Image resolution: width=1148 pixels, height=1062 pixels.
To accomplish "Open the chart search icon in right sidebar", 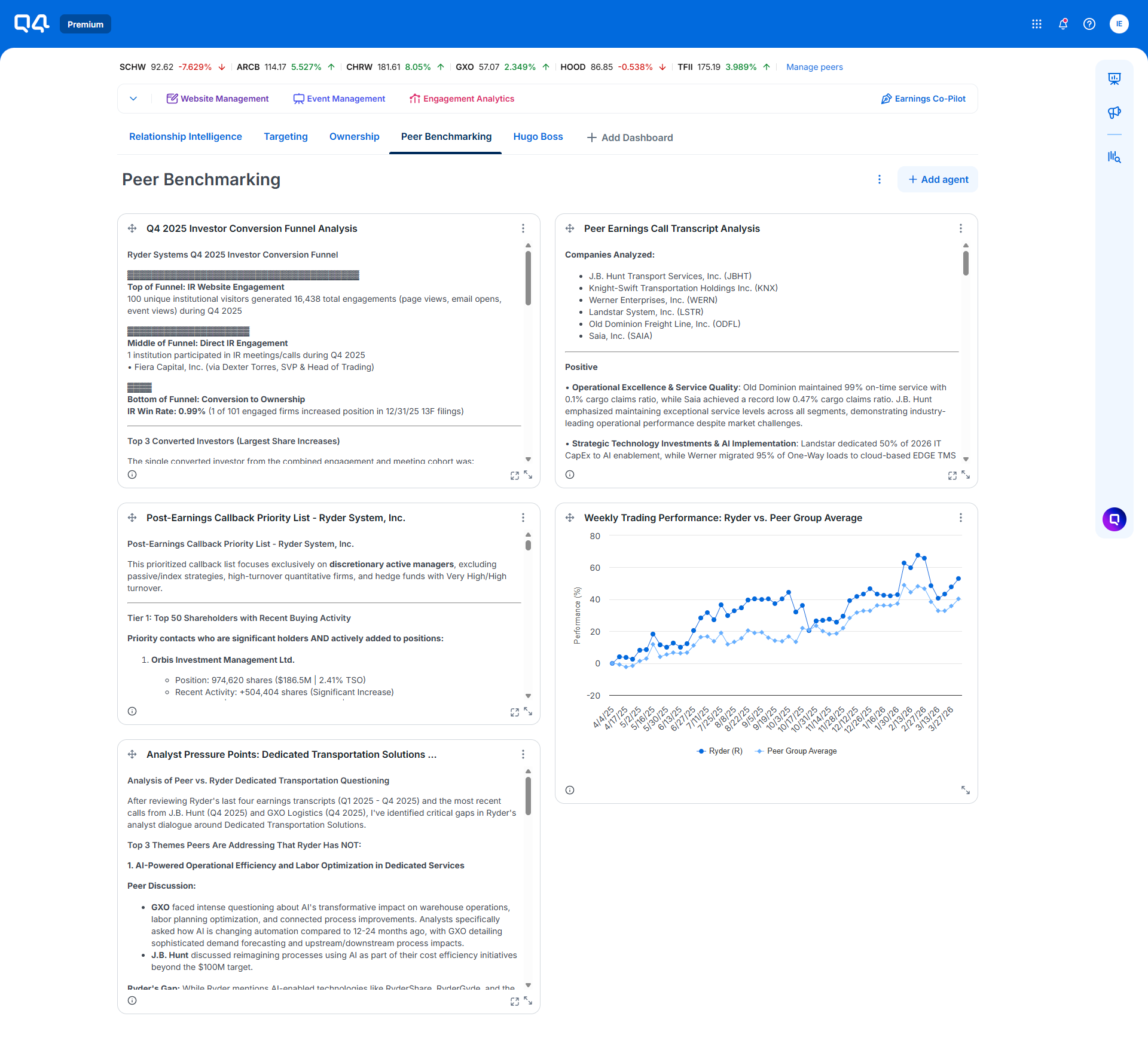I will 1115,157.
